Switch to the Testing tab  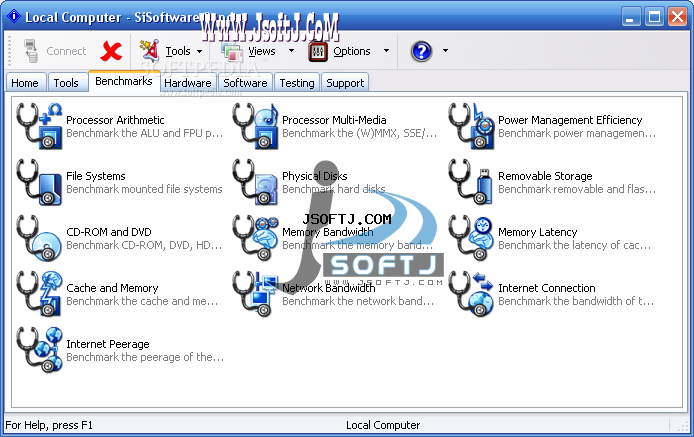[297, 83]
